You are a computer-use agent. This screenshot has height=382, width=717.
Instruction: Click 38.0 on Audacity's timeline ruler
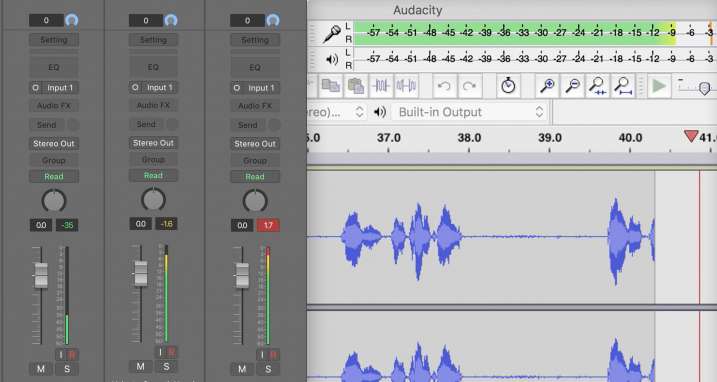coord(469,138)
